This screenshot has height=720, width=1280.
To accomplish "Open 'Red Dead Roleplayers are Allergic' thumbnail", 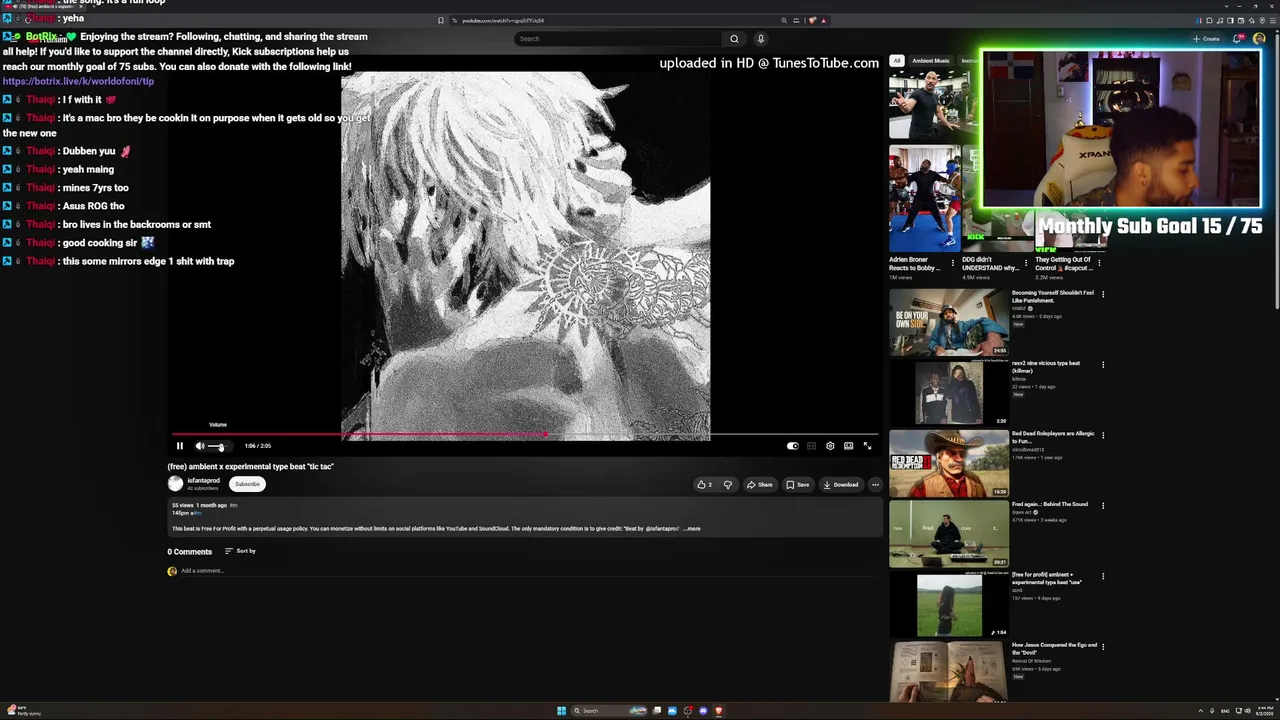I will [949, 464].
